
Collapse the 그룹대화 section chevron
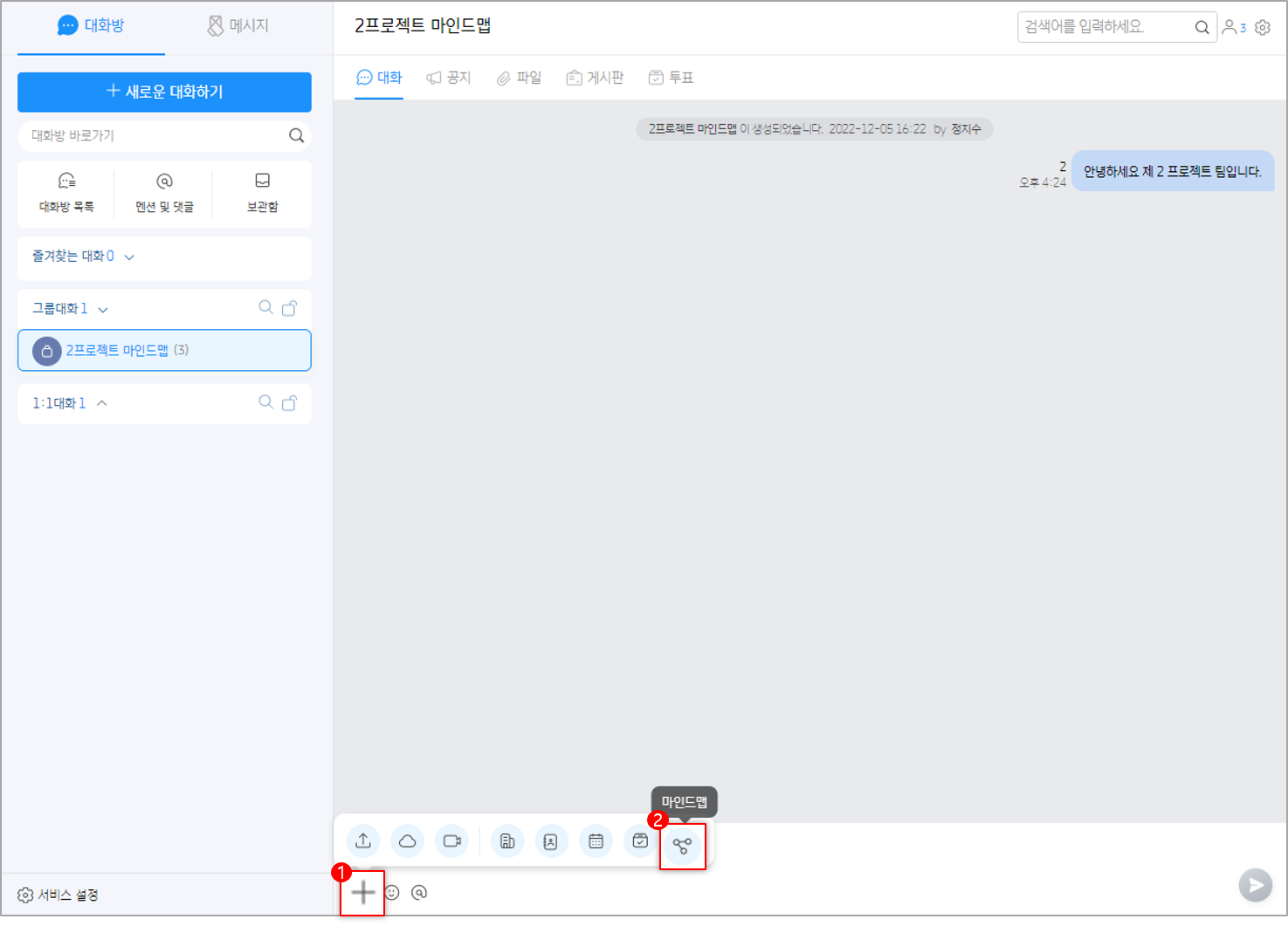pos(103,310)
